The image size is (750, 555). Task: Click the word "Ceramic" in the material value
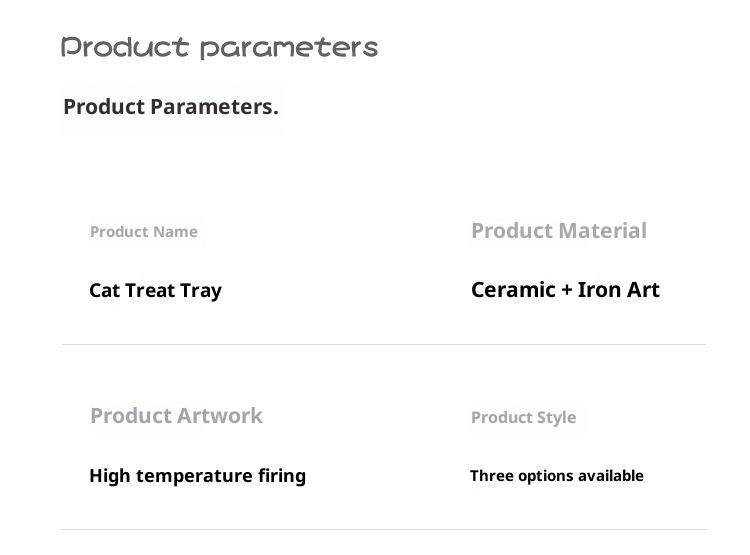click(x=513, y=290)
